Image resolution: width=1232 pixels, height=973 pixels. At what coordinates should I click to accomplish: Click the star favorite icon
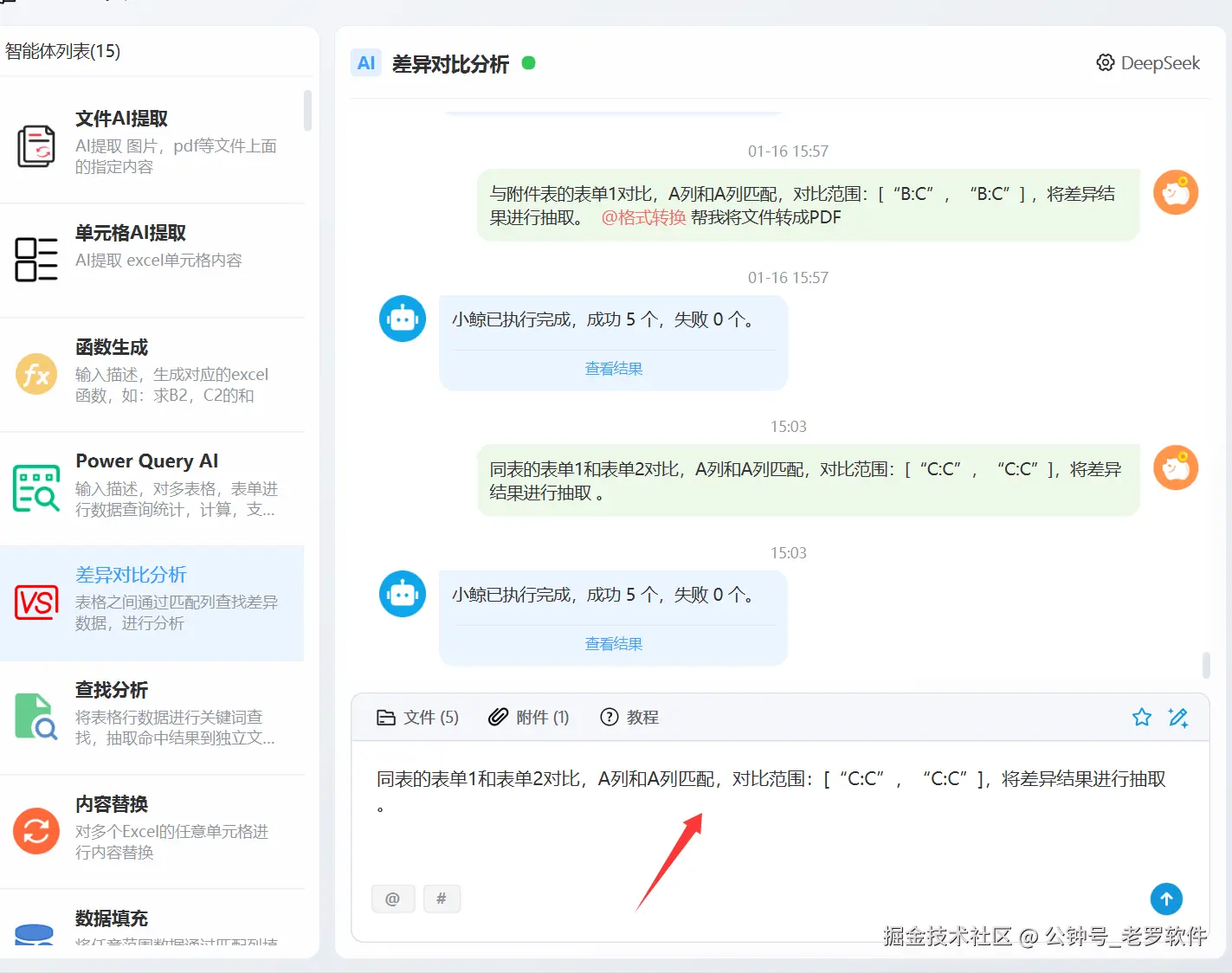tap(1142, 717)
